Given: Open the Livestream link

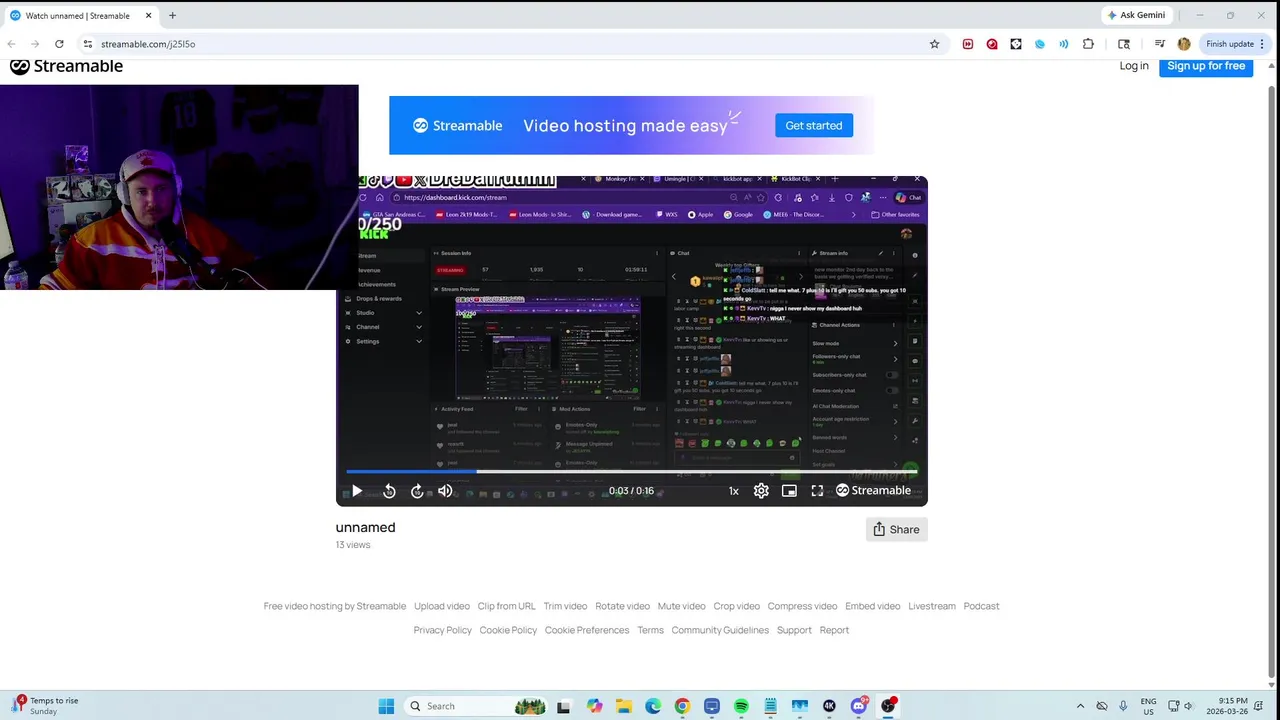Looking at the screenshot, I should 932,606.
